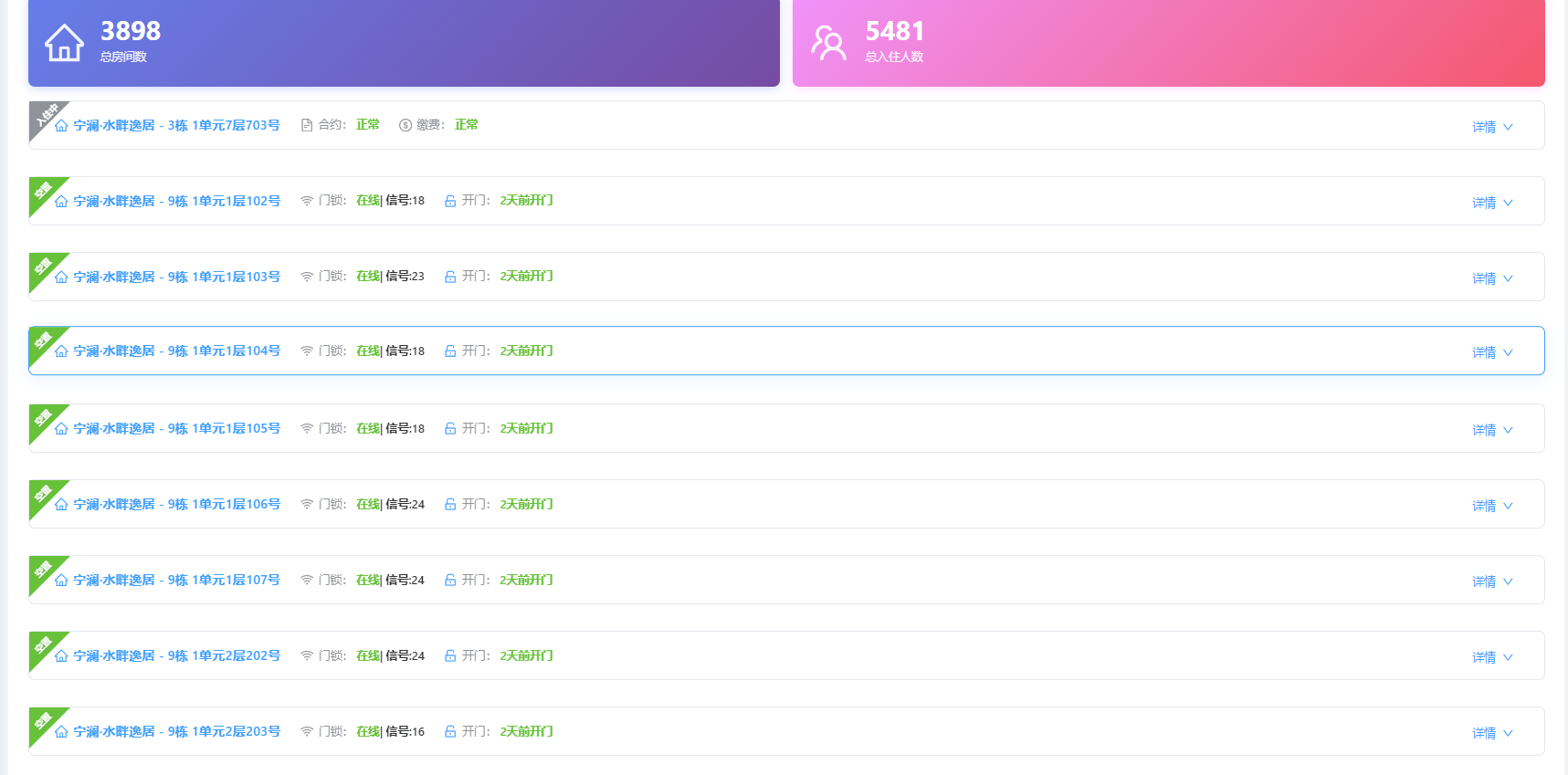Click wifi lock-signal icon in 104号 row
Viewport: 1568px width, 775px height.
click(x=307, y=351)
